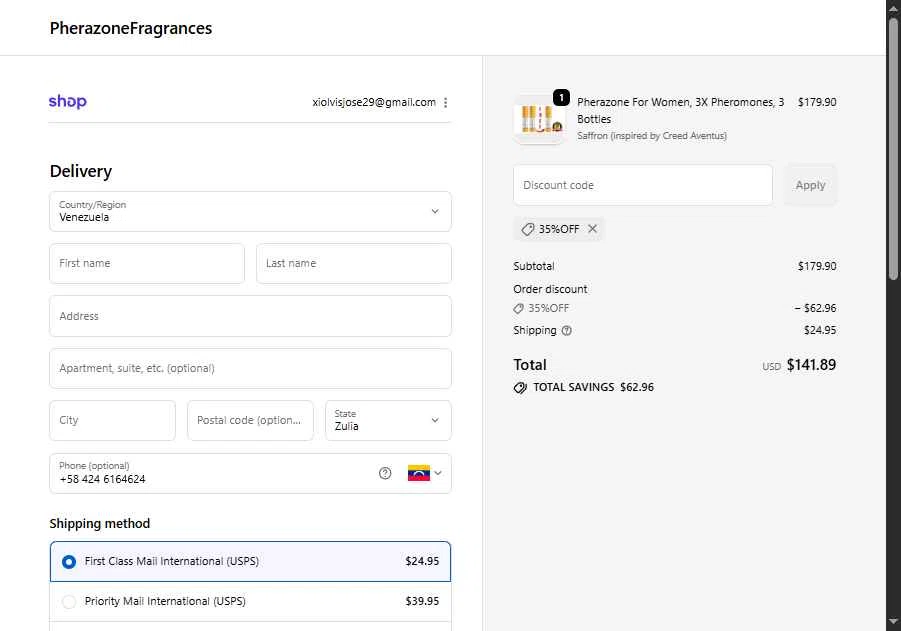Focus the Apartment, suite field
Viewport: 901px width, 631px height.
pos(251,368)
